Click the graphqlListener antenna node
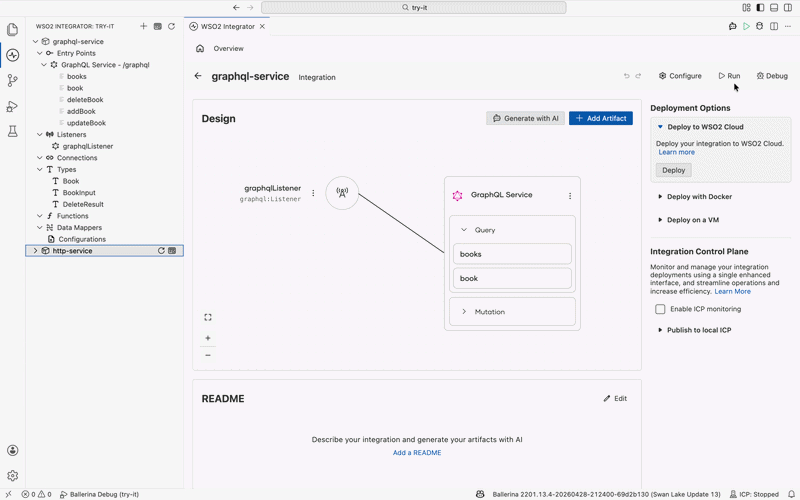This screenshot has height=500, width=800. (342, 193)
